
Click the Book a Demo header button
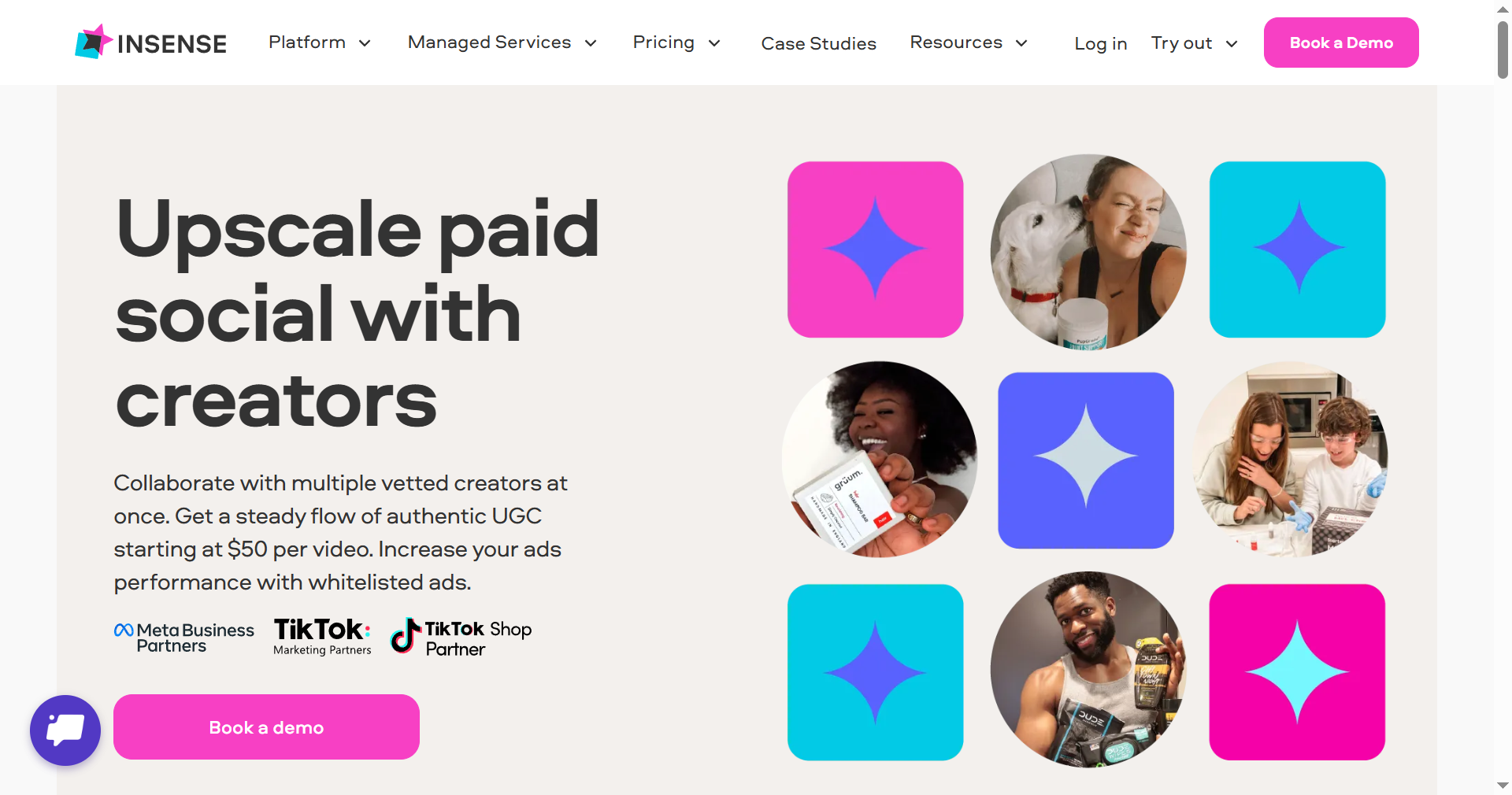pyautogui.click(x=1341, y=43)
